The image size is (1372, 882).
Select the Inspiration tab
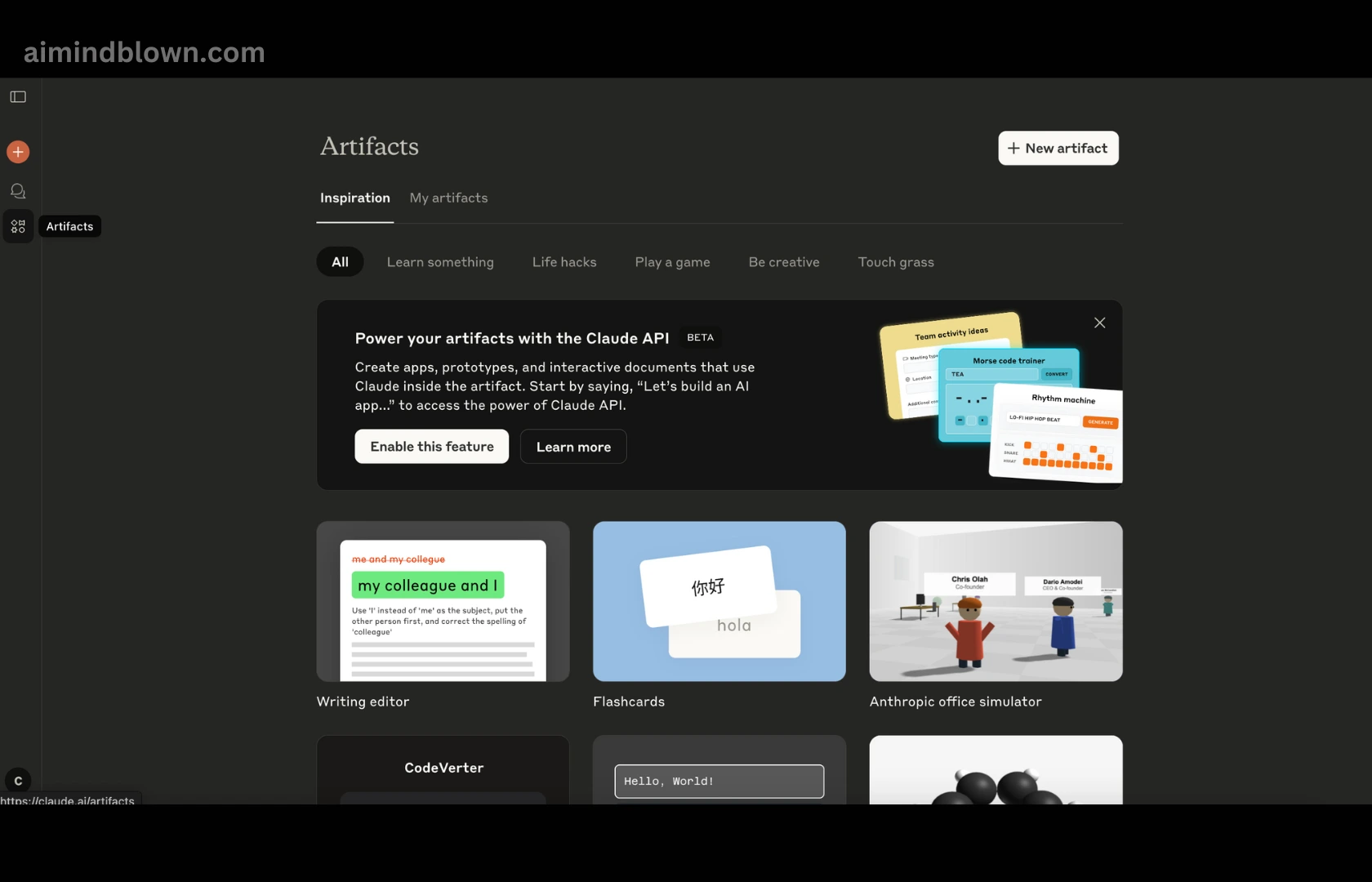[x=354, y=198]
